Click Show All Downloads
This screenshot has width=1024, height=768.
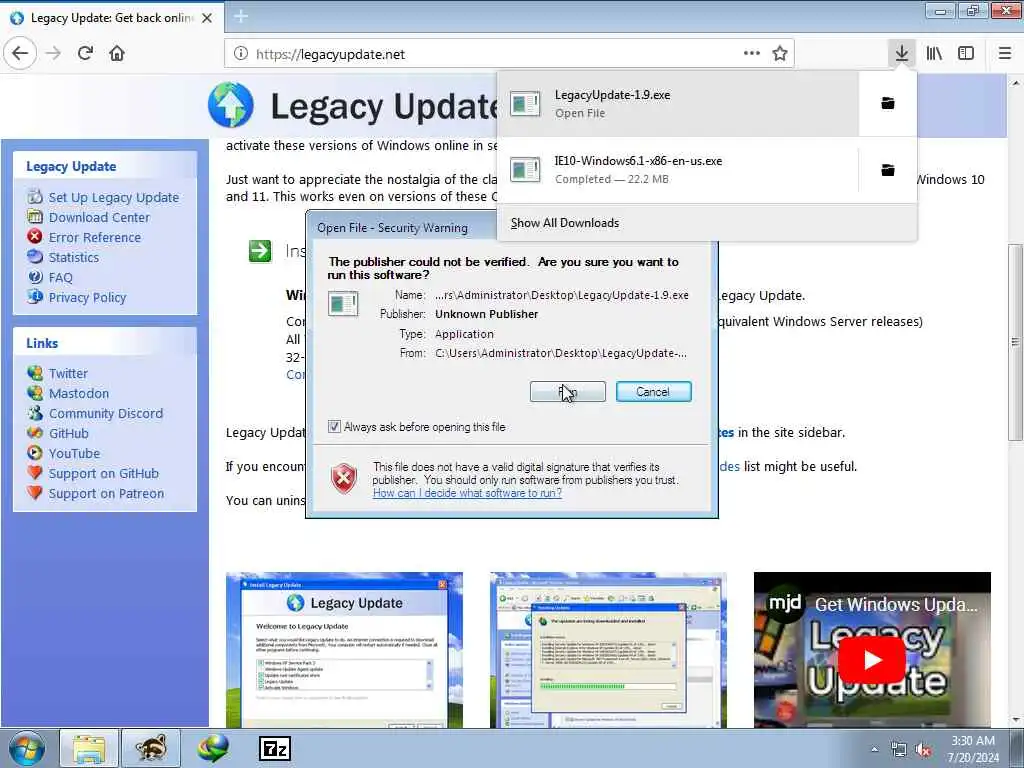(565, 223)
